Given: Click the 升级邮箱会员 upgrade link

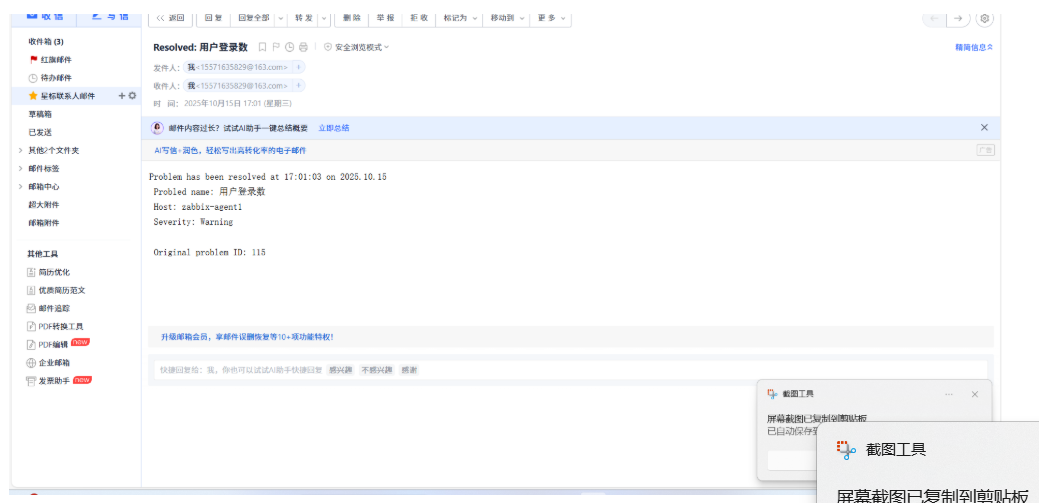Looking at the screenshot, I should point(246,337).
